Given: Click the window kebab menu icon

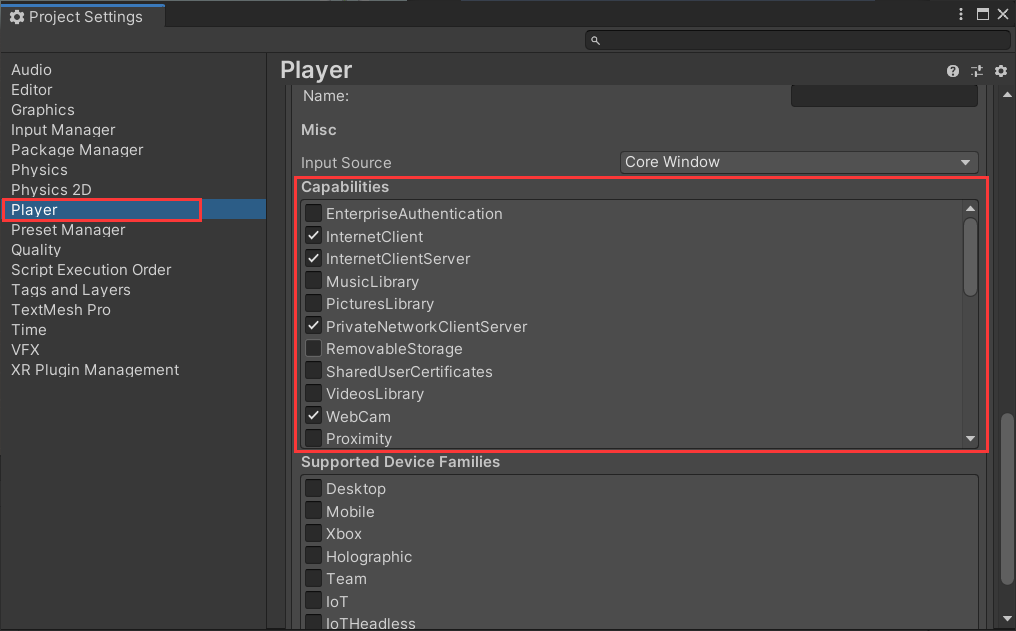Looking at the screenshot, I should point(962,14).
